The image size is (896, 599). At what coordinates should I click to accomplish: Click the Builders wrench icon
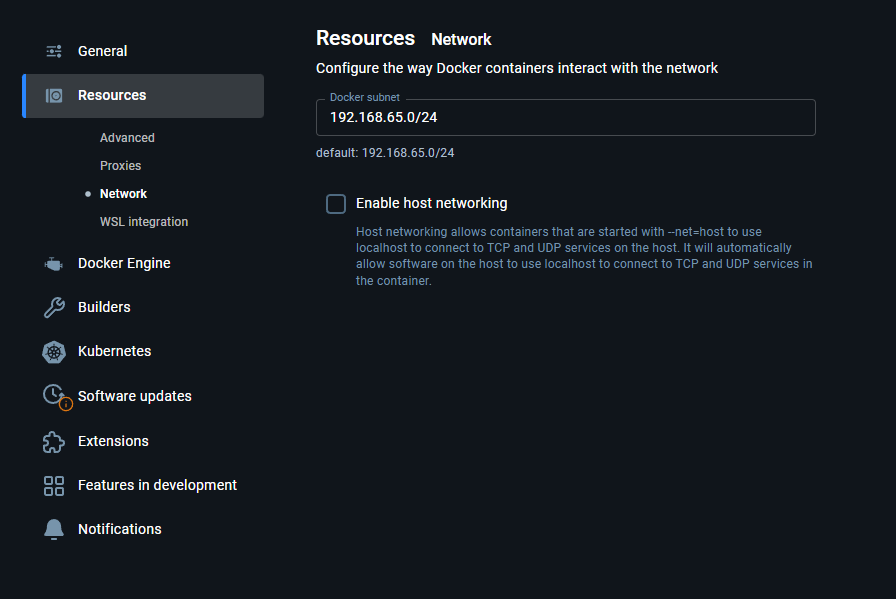click(x=54, y=308)
